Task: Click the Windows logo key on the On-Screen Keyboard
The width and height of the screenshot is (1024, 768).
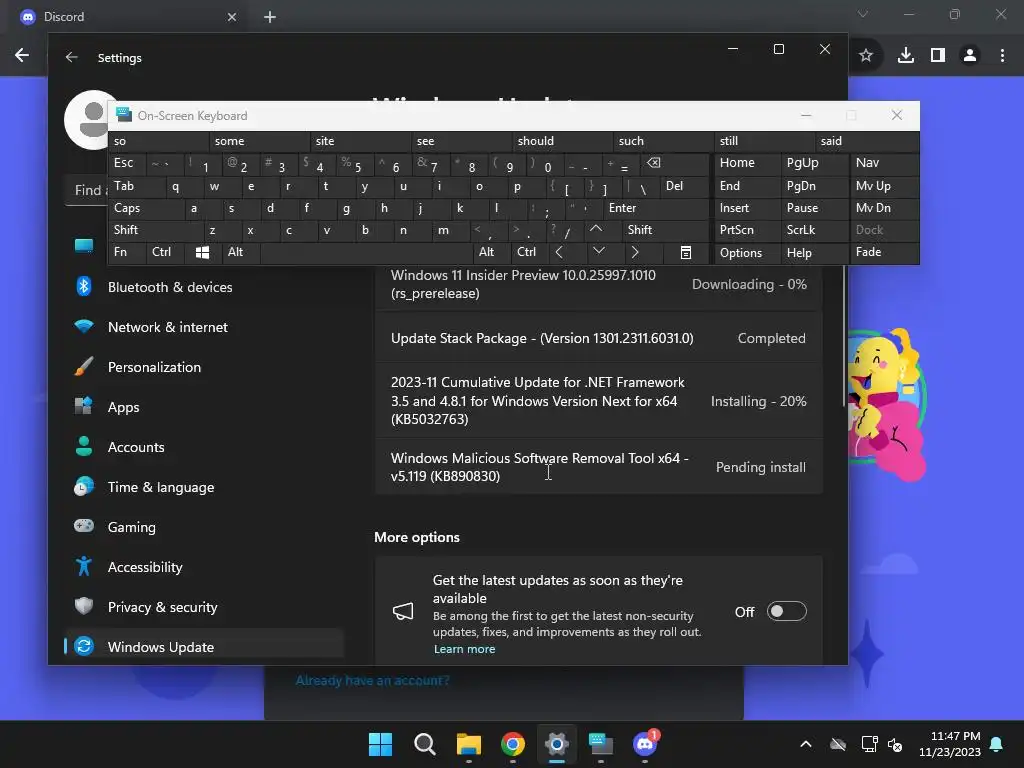Action: 202,252
